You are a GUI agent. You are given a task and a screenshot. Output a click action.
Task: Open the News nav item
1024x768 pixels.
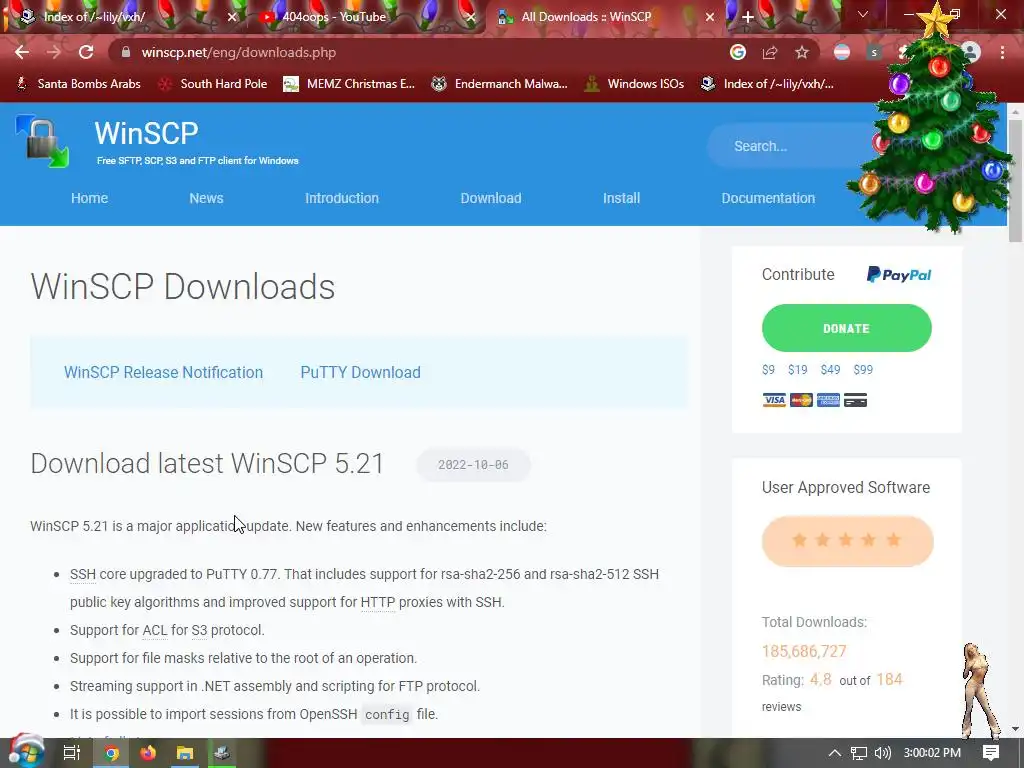click(206, 198)
